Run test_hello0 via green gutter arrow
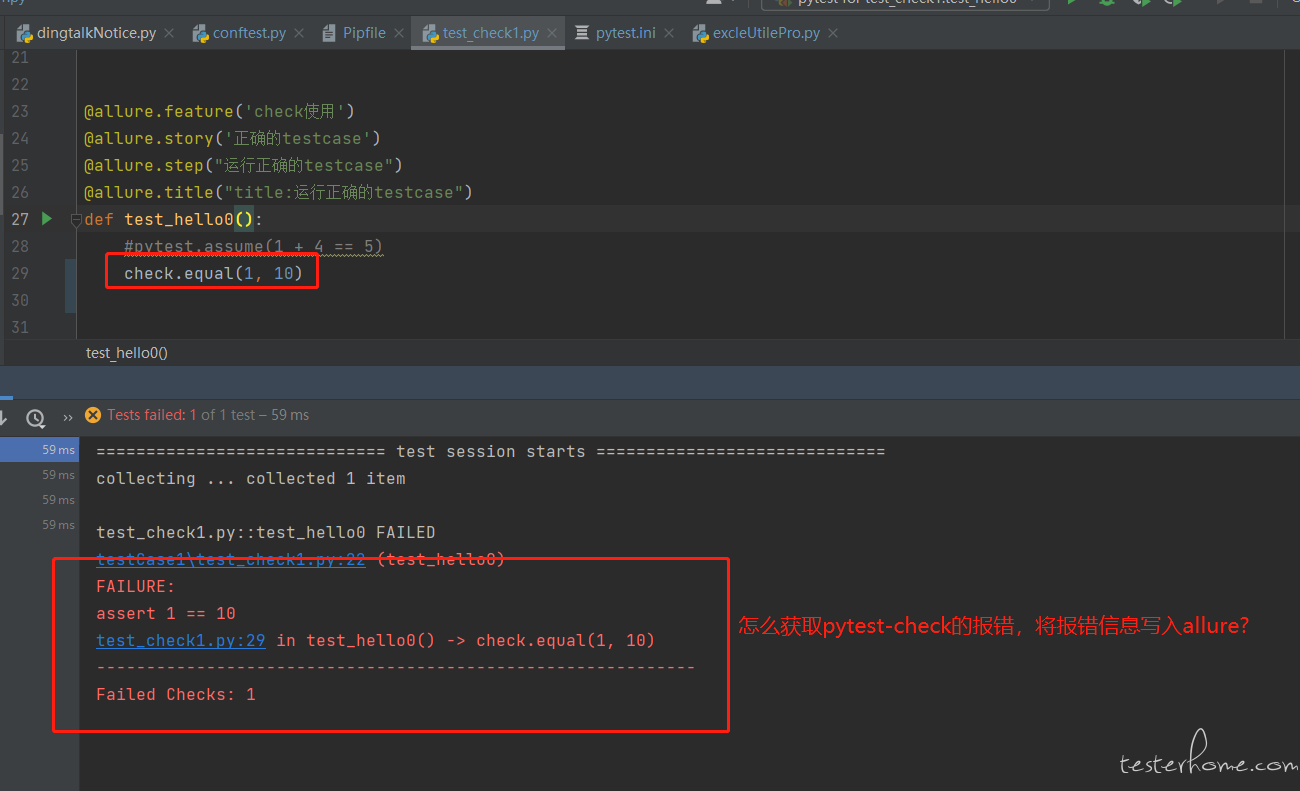The height and width of the screenshot is (791, 1300). 46,218
